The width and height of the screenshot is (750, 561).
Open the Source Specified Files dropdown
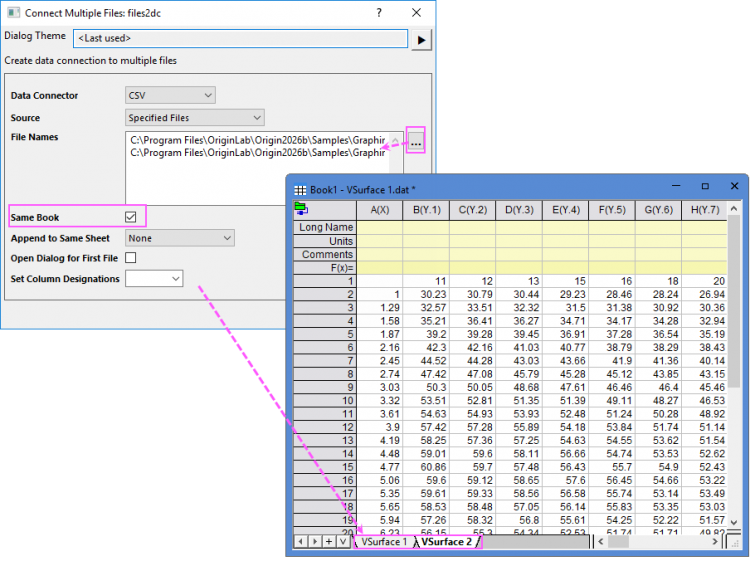[x=195, y=118]
